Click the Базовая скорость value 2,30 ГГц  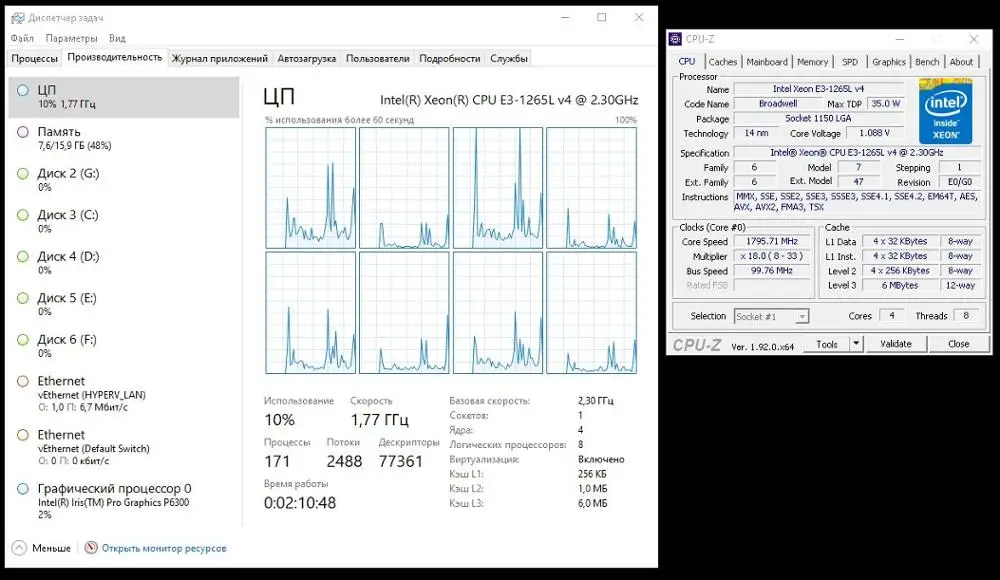pos(596,401)
